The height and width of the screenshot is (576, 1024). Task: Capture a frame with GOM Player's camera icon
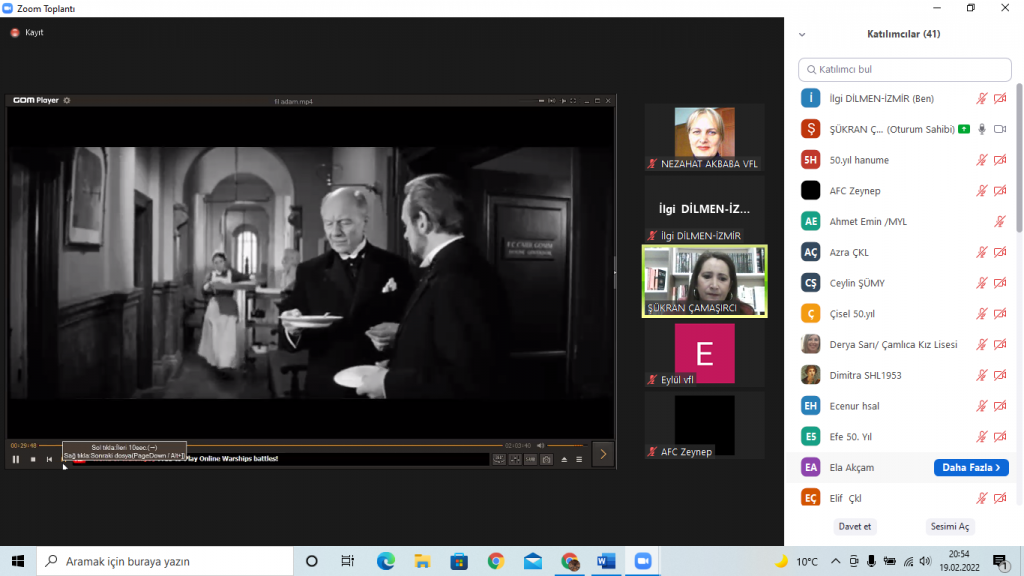(x=547, y=459)
